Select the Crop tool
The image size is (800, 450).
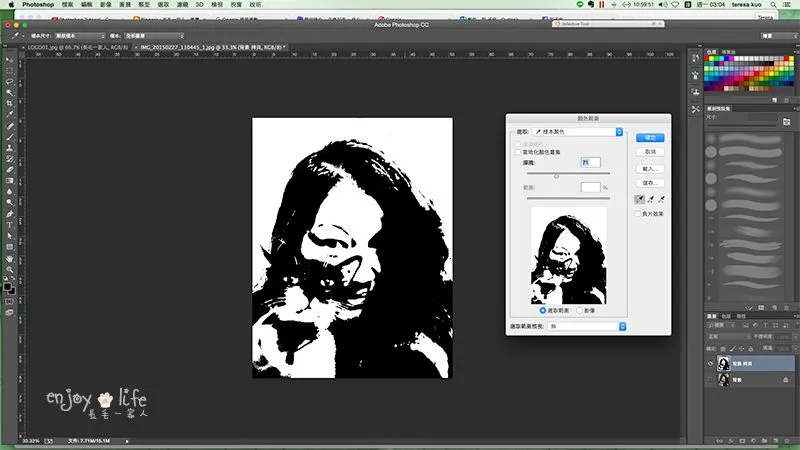[10, 104]
